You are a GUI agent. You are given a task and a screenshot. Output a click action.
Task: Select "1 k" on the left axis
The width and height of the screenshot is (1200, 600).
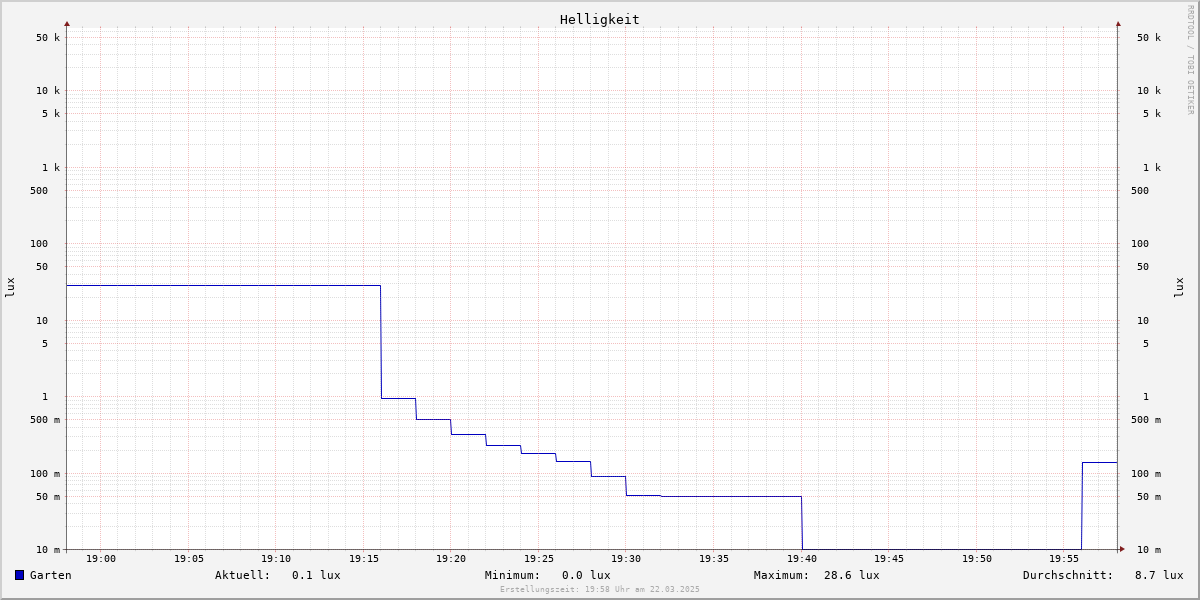pyautogui.click(x=51, y=168)
